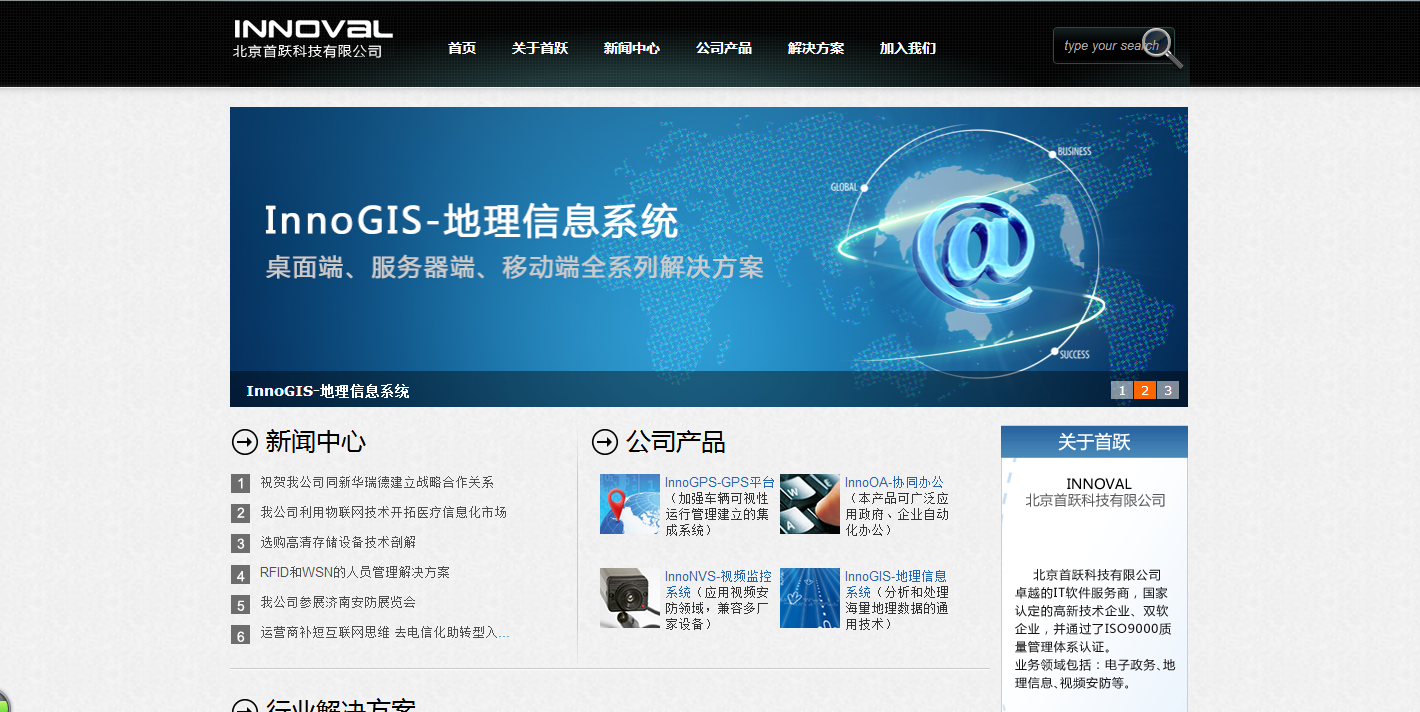
Task: Open 关于首跃 navigation item
Action: tap(540, 48)
